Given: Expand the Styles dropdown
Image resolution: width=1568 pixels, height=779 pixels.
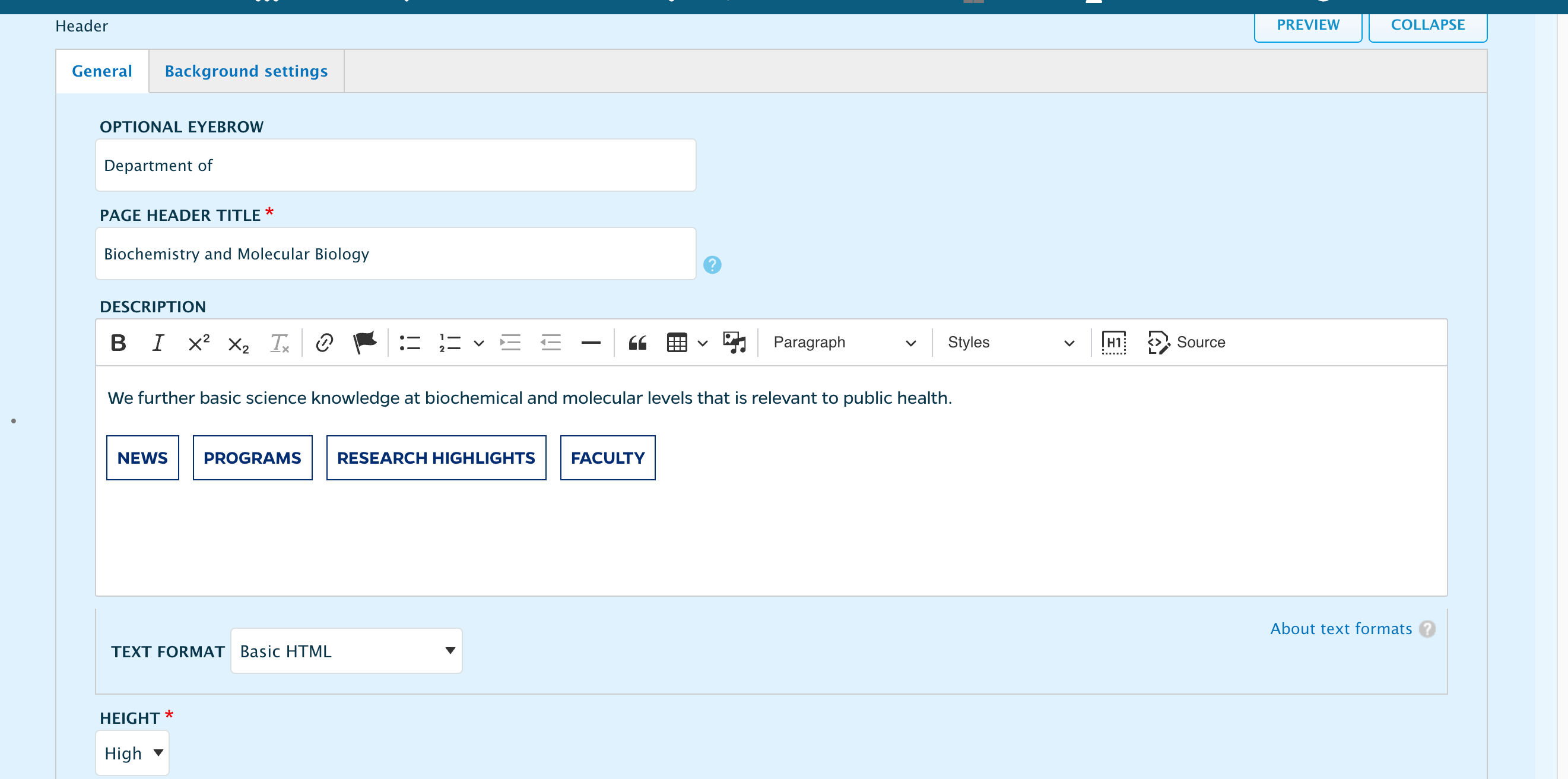Looking at the screenshot, I should pyautogui.click(x=1010, y=343).
